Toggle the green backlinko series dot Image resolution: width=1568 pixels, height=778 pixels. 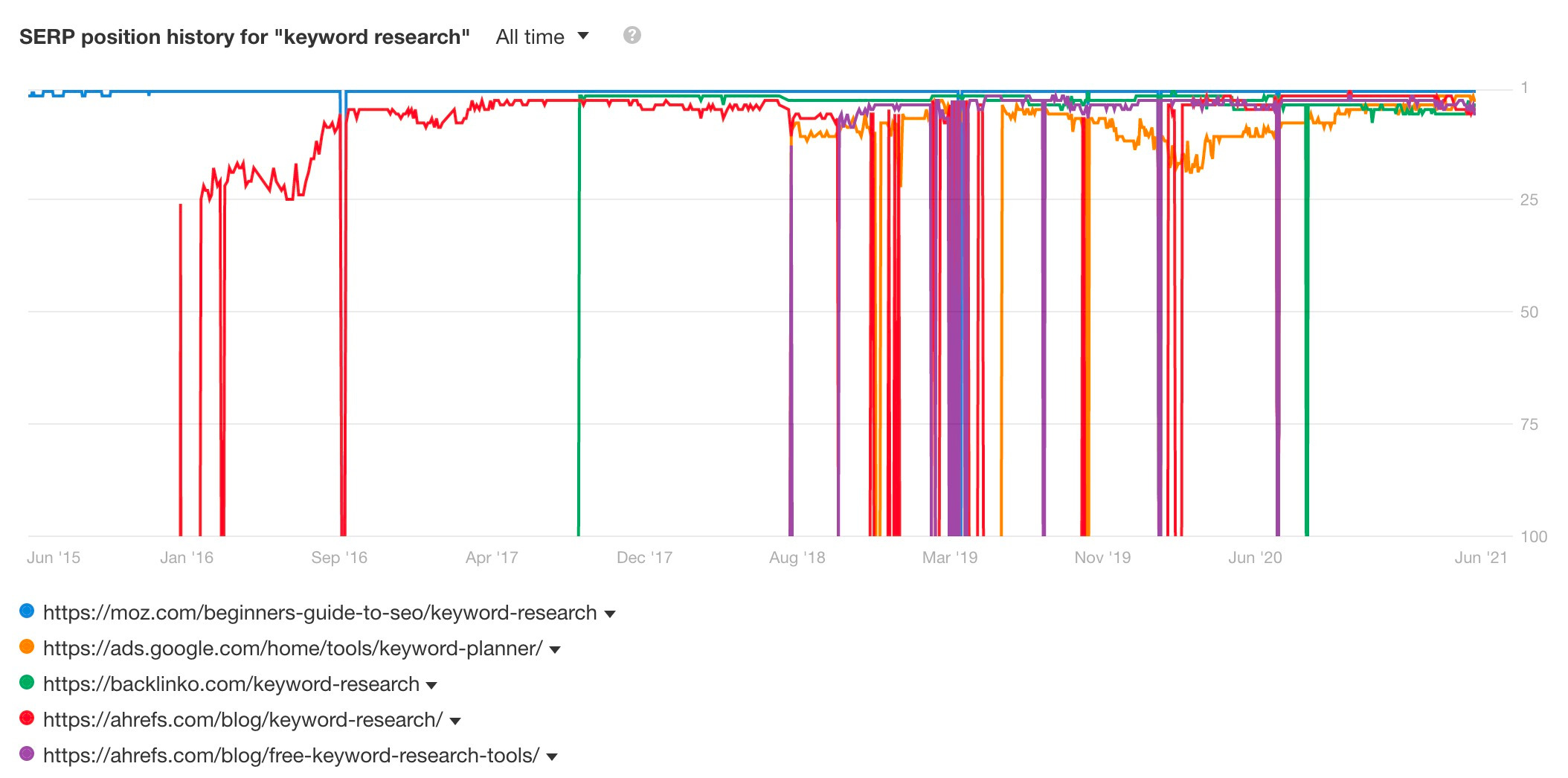click(x=27, y=683)
